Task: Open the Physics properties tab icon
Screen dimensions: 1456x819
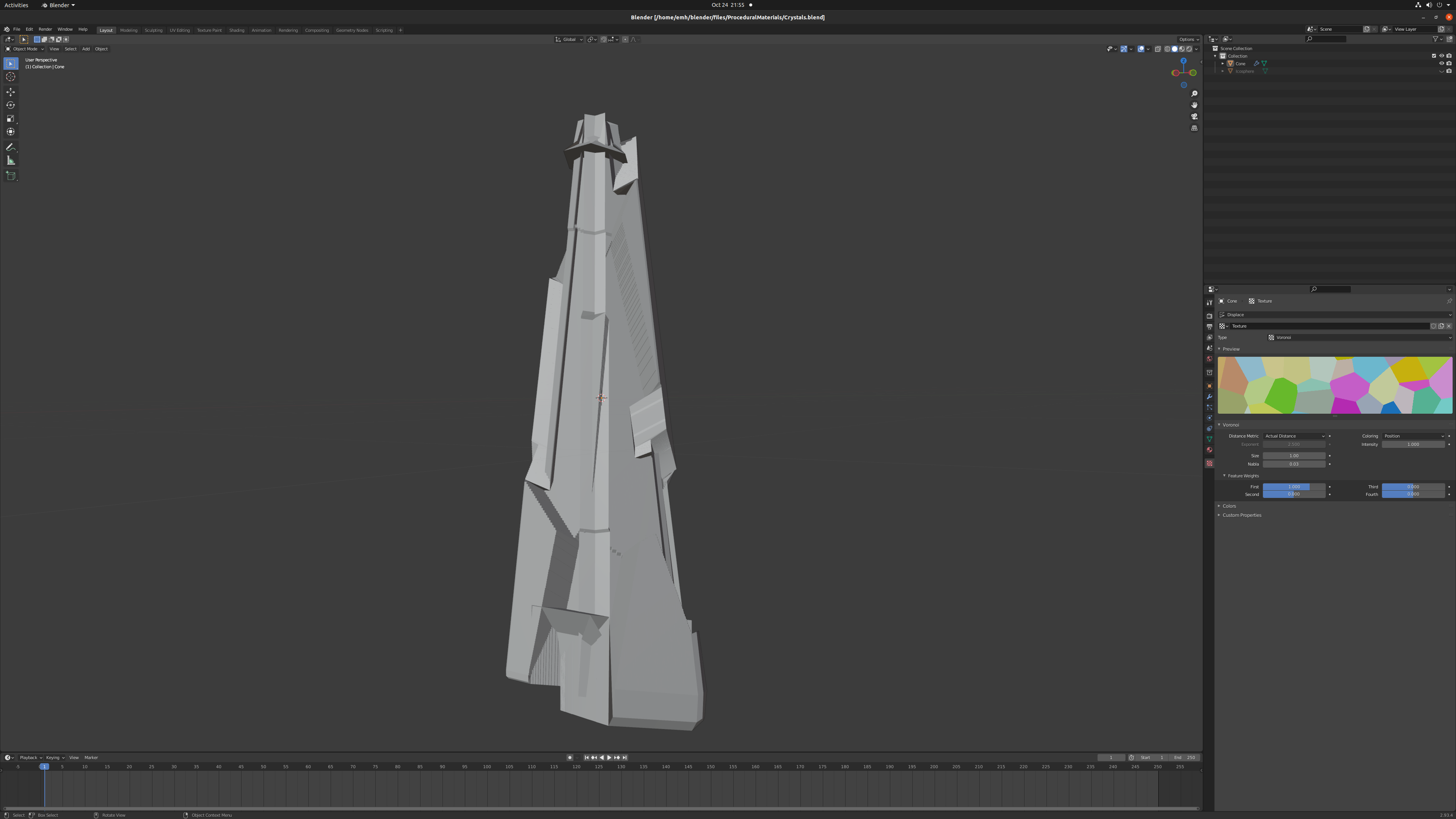Action: (x=1210, y=418)
